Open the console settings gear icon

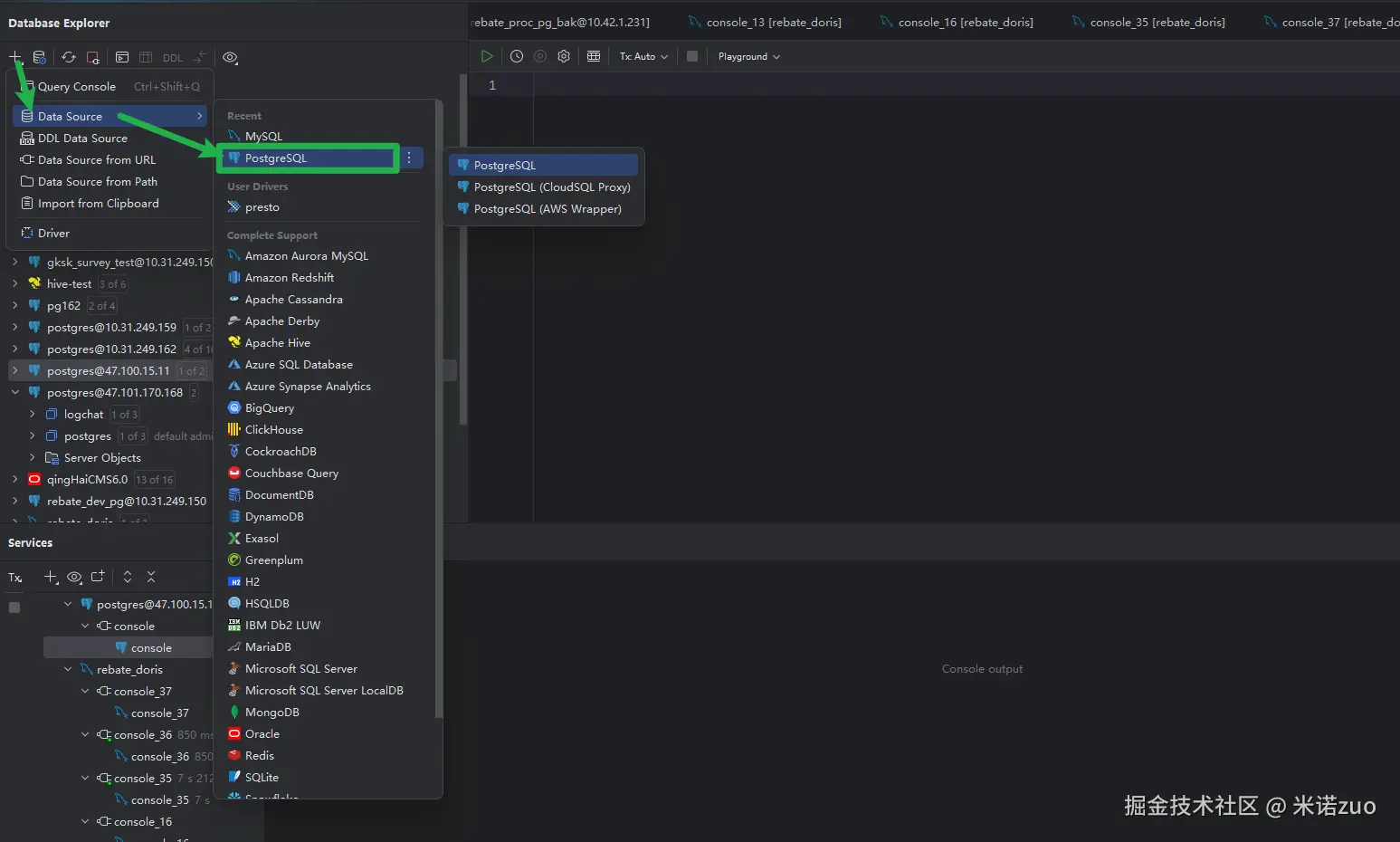coord(564,56)
